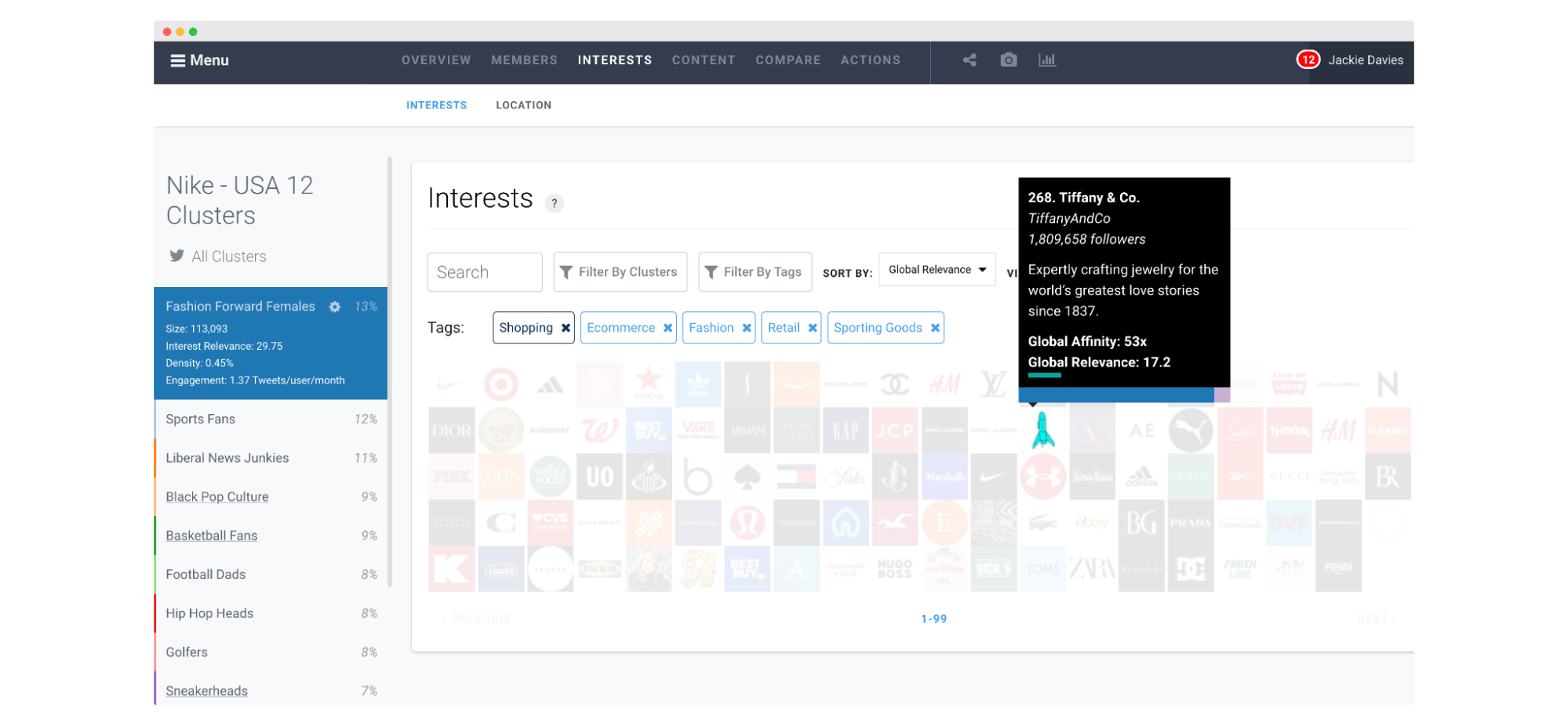Select the Twitter All Clusters item
This screenshot has width=1568, height=727.
218,256
